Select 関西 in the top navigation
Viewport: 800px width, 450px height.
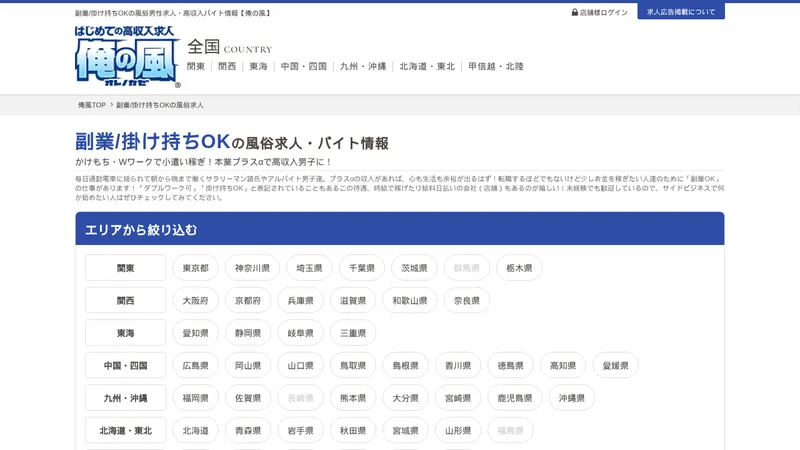227,66
